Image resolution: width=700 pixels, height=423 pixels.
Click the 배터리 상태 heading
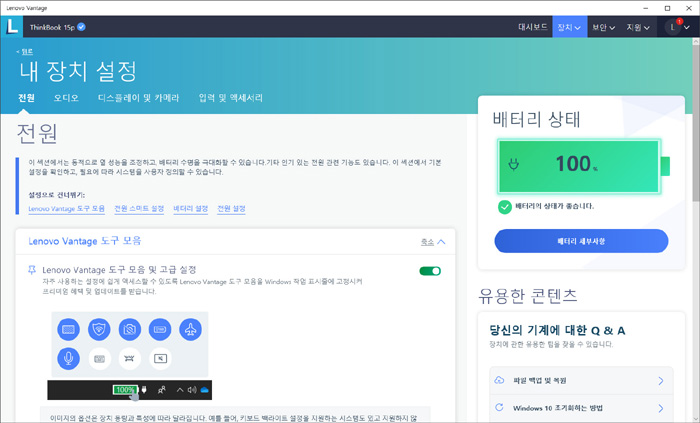click(536, 119)
